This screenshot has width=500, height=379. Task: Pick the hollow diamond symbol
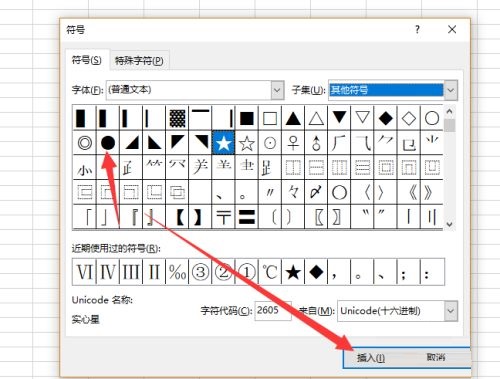pyautogui.click(x=409, y=118)
